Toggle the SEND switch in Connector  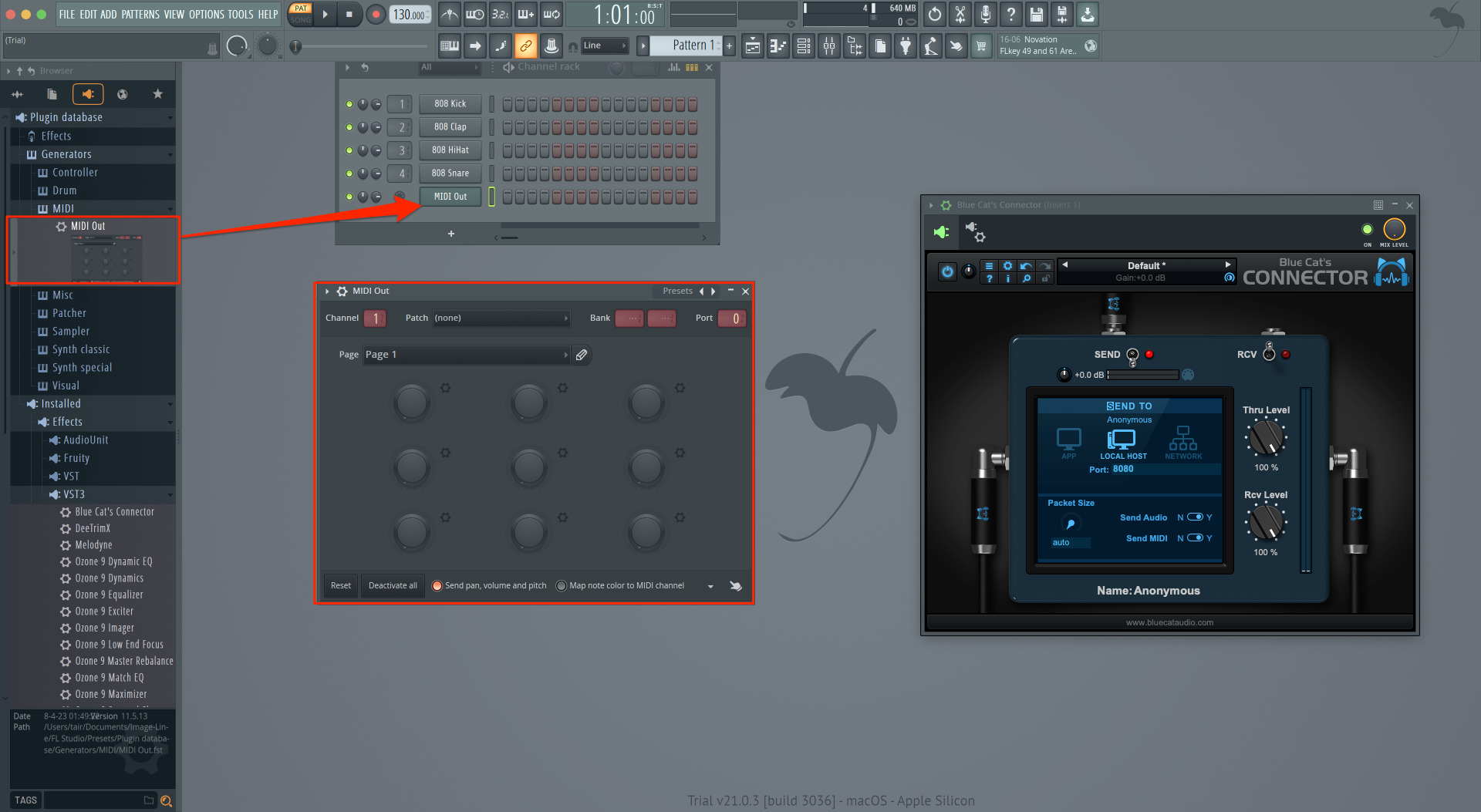(1132, 355)
